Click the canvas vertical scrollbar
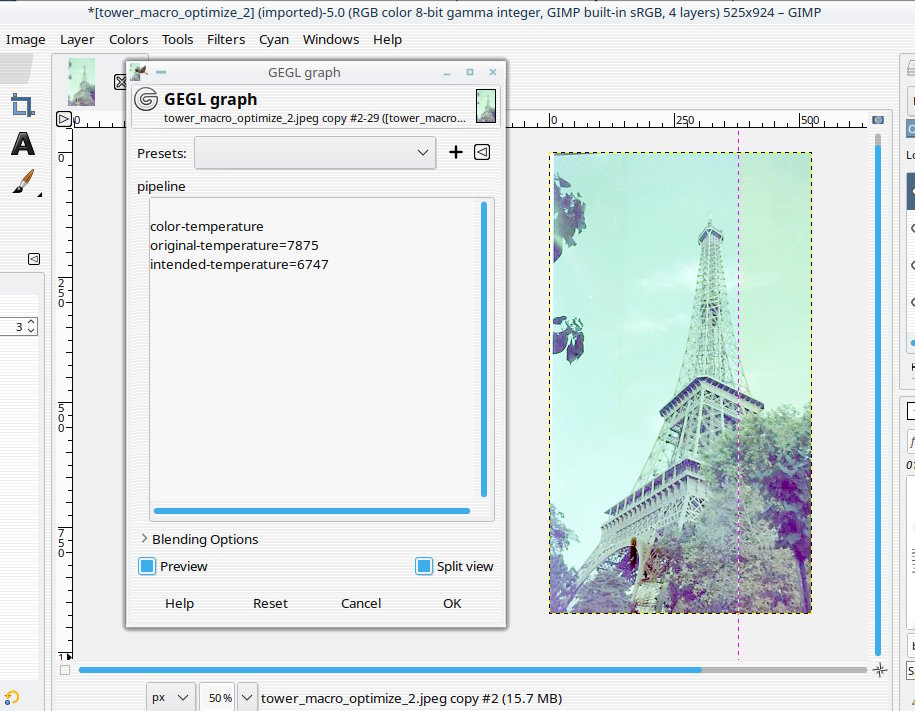This screenshot has height=711, width=915. point(878,400)
